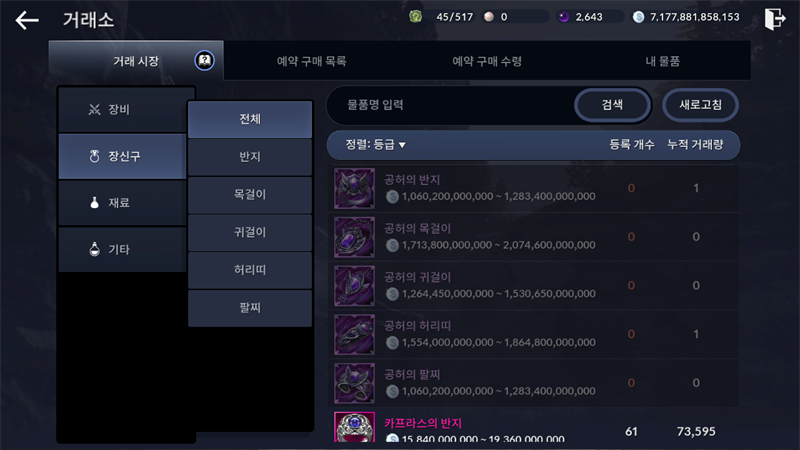Open the 예약 구매 수령 tab
This screenshot has height=450, width=800.
coord(487,61)
